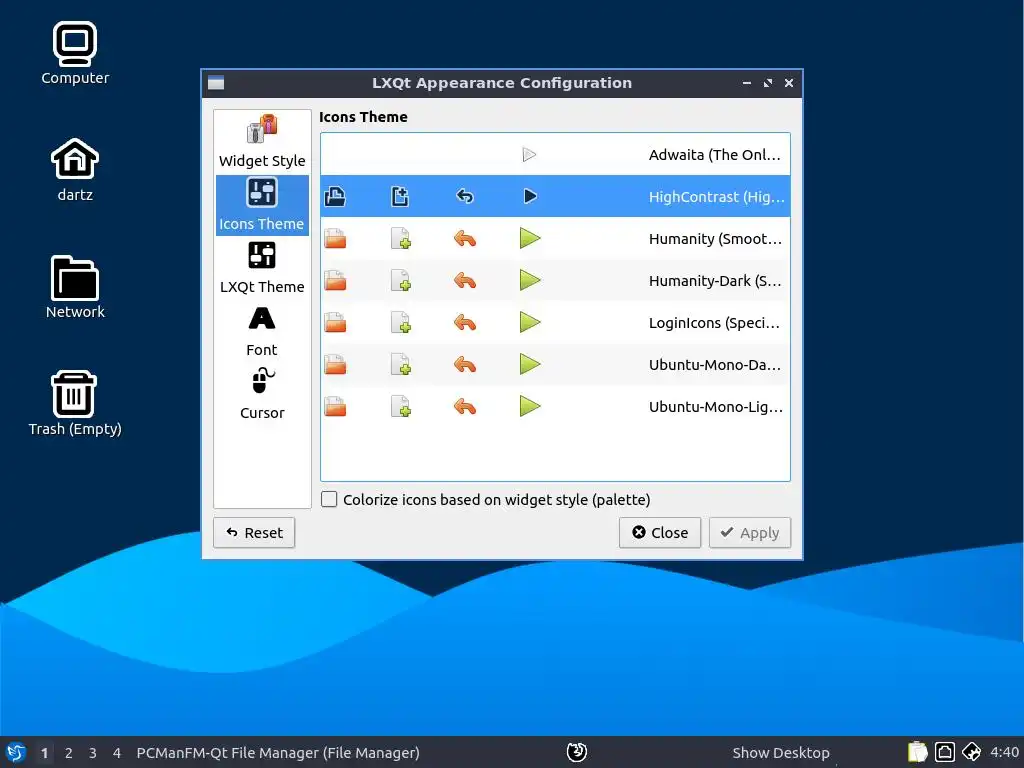1024x768 pixels.
Task: Click the Apply button
Action: 750,533
